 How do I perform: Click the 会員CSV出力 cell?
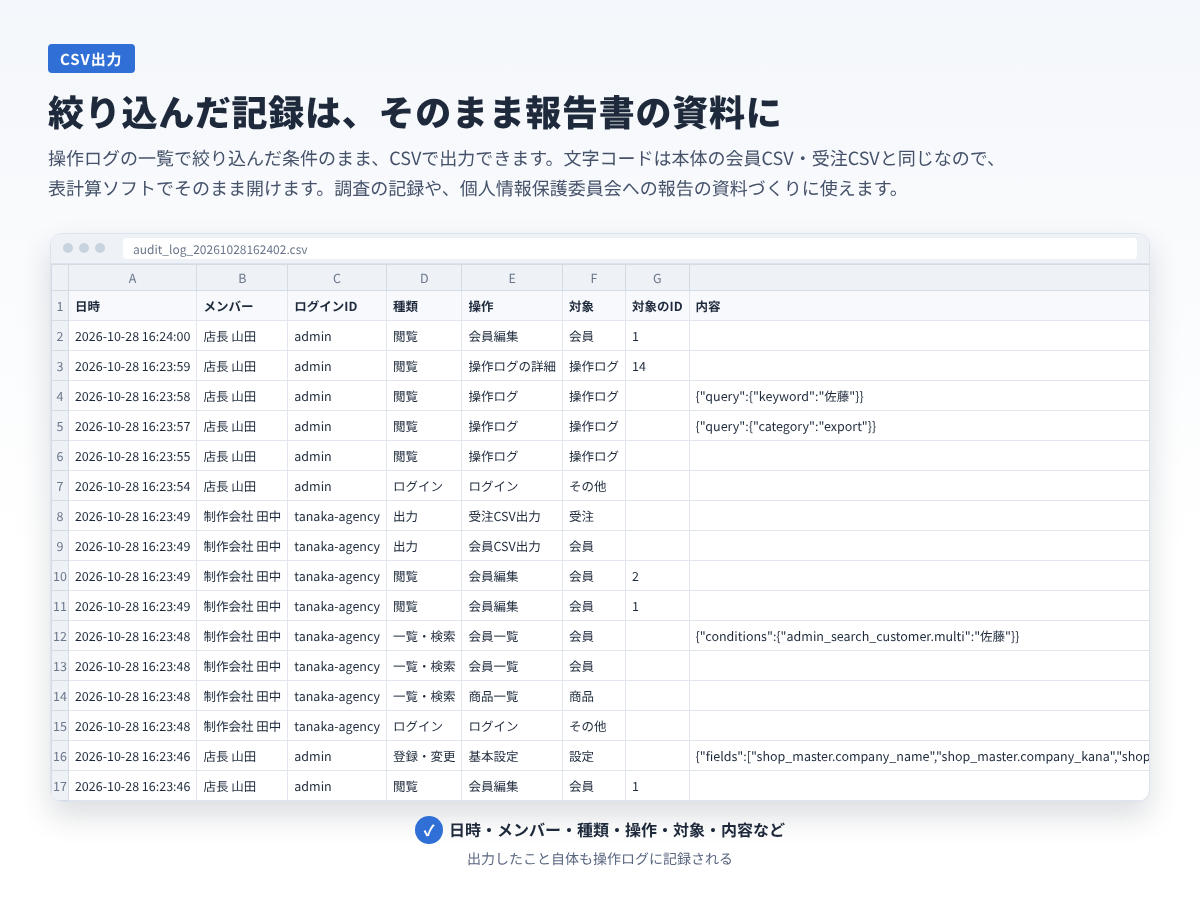coord(512,546)
